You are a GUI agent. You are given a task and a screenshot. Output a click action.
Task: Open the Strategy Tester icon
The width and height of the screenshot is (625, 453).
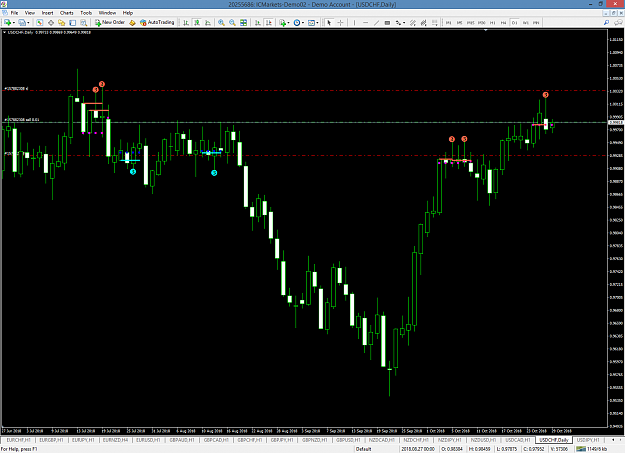point(83,23)
